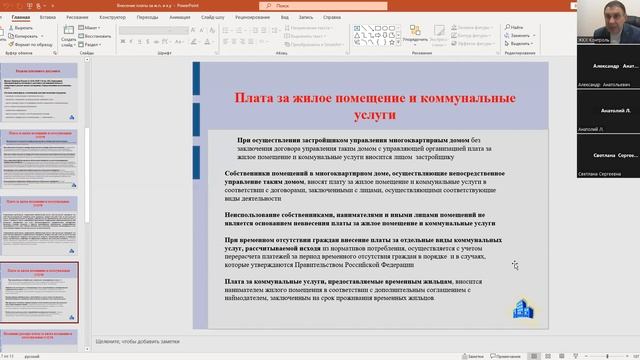Open the Запись (Record) tab
640x360 pixels.
pos(306,17)
